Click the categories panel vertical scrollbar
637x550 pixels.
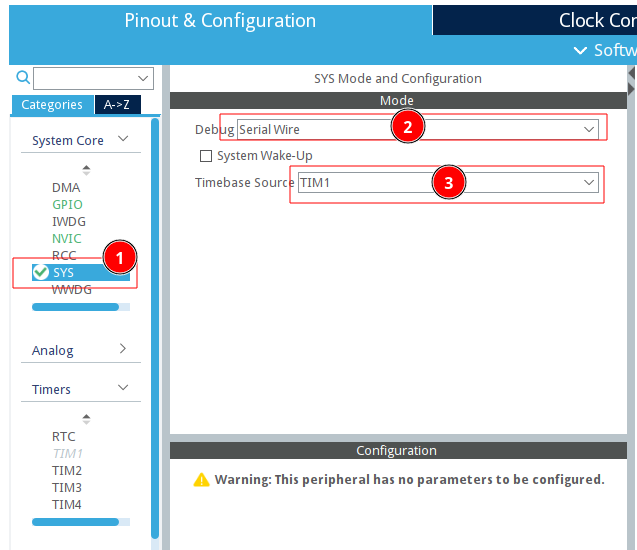(155, 329)
